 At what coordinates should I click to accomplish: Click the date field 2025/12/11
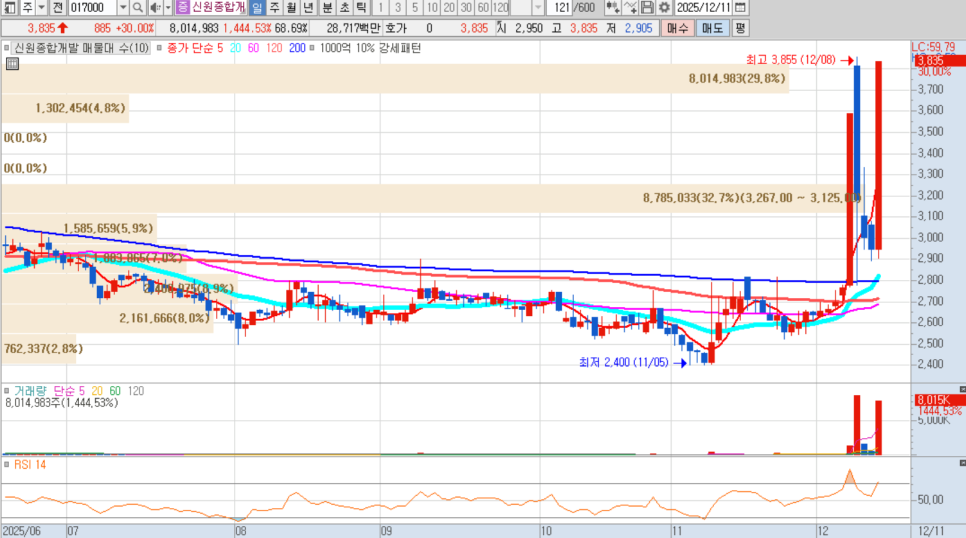coord(703,7)
